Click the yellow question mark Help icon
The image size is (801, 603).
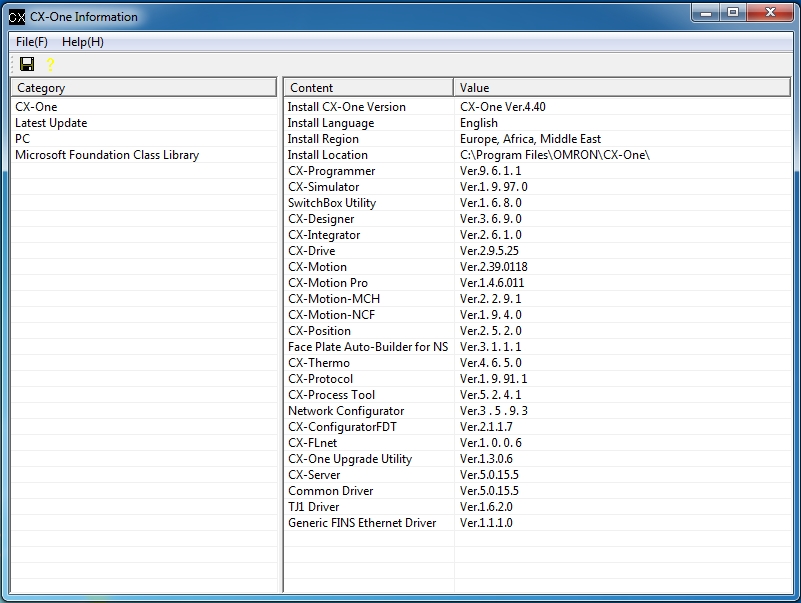click(x=50, y=64)
